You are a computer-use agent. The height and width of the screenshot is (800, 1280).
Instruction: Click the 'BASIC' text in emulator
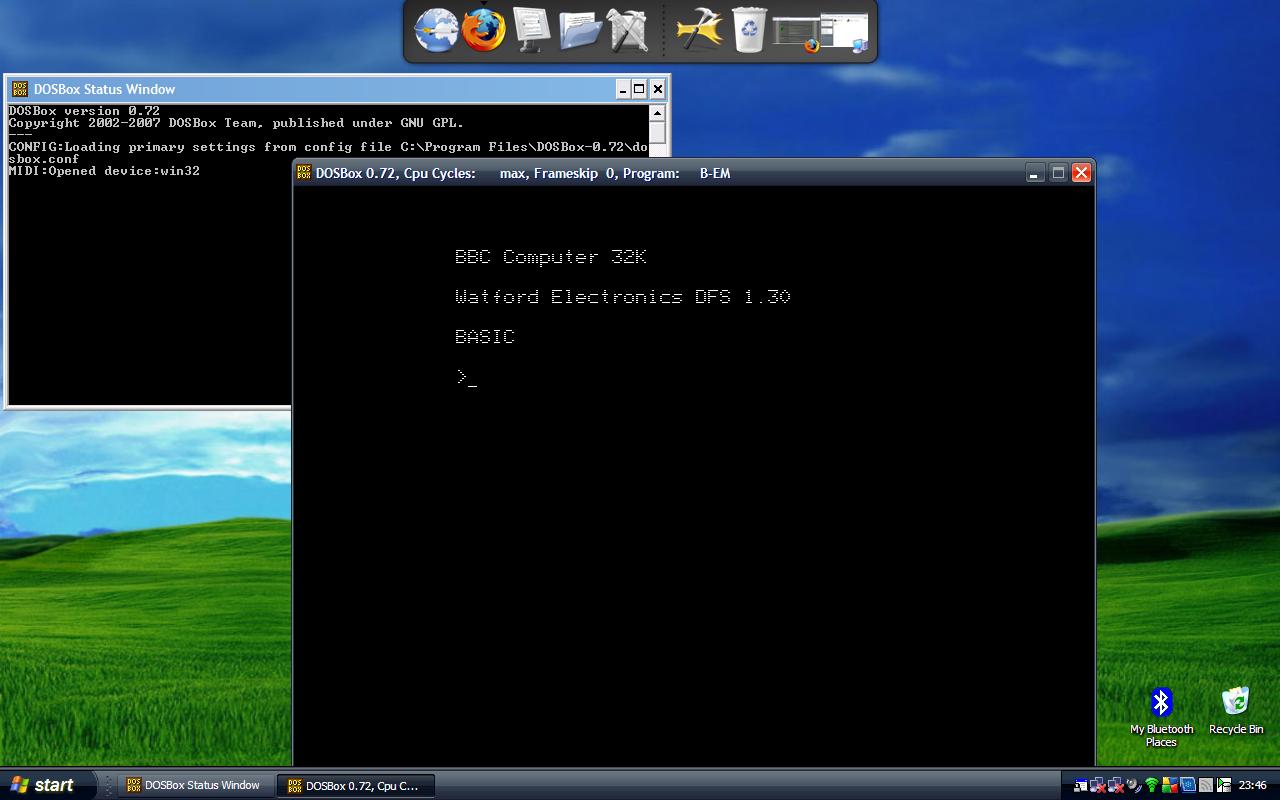pos(485,337)
